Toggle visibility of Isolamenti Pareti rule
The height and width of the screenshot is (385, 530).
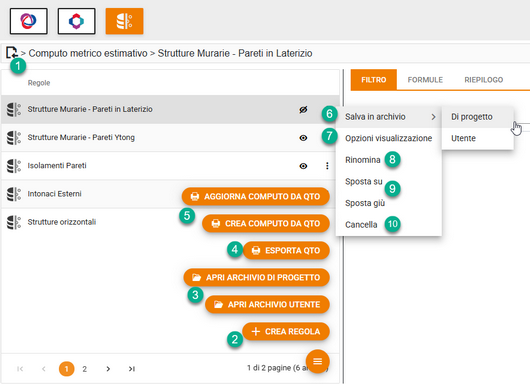click(x=303, y=166)
